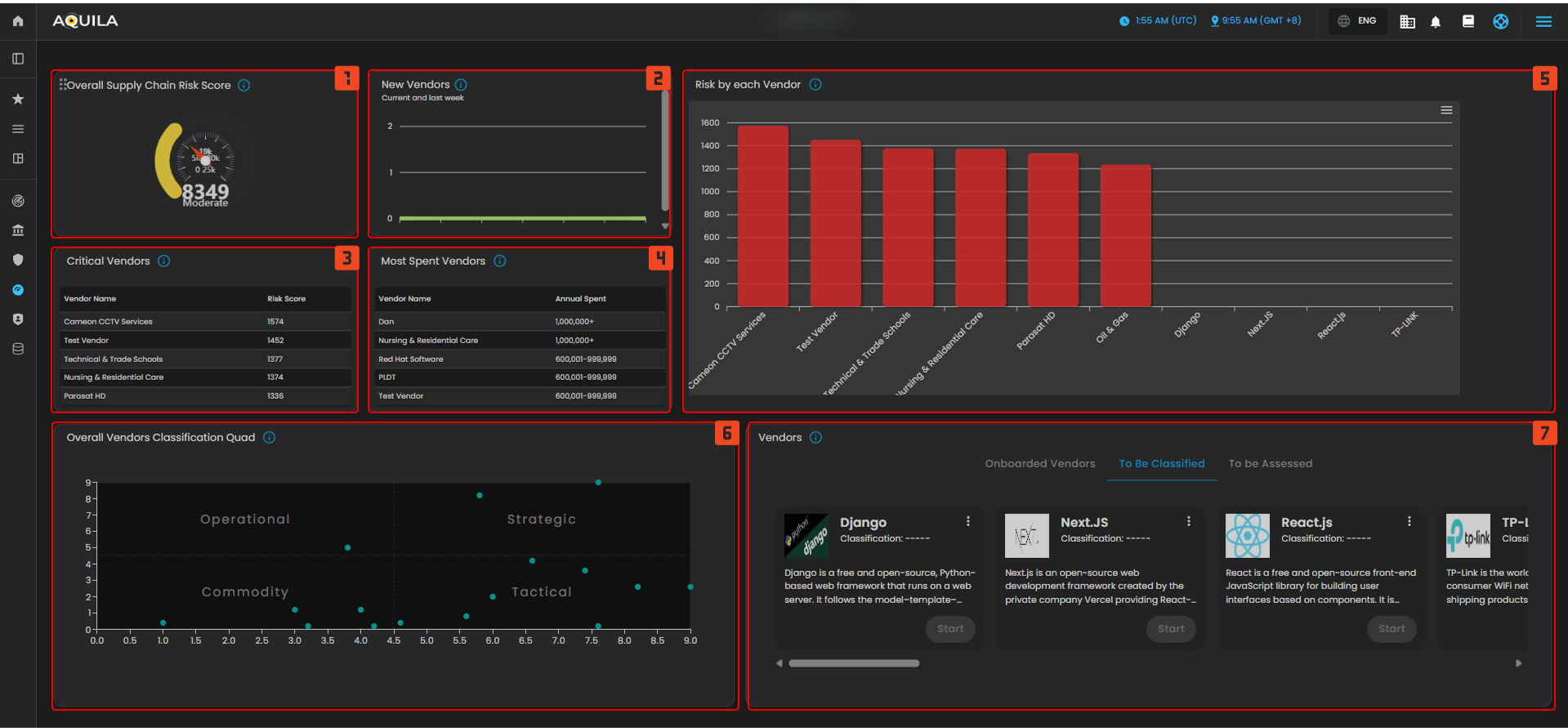Show info for Critical Vendors
The image size is (1568, 728).
click(164, 261)
